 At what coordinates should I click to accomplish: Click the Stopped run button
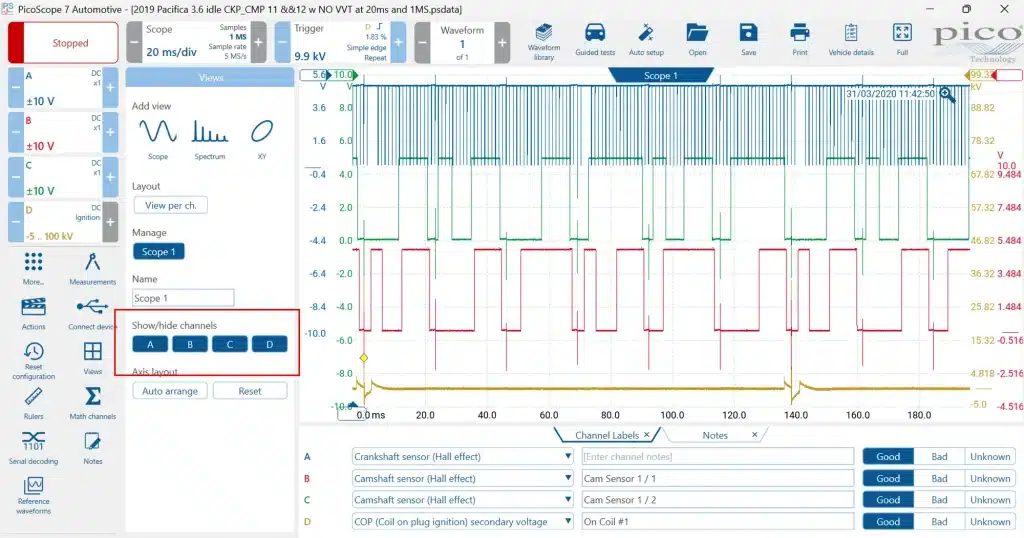click(63, 42)
